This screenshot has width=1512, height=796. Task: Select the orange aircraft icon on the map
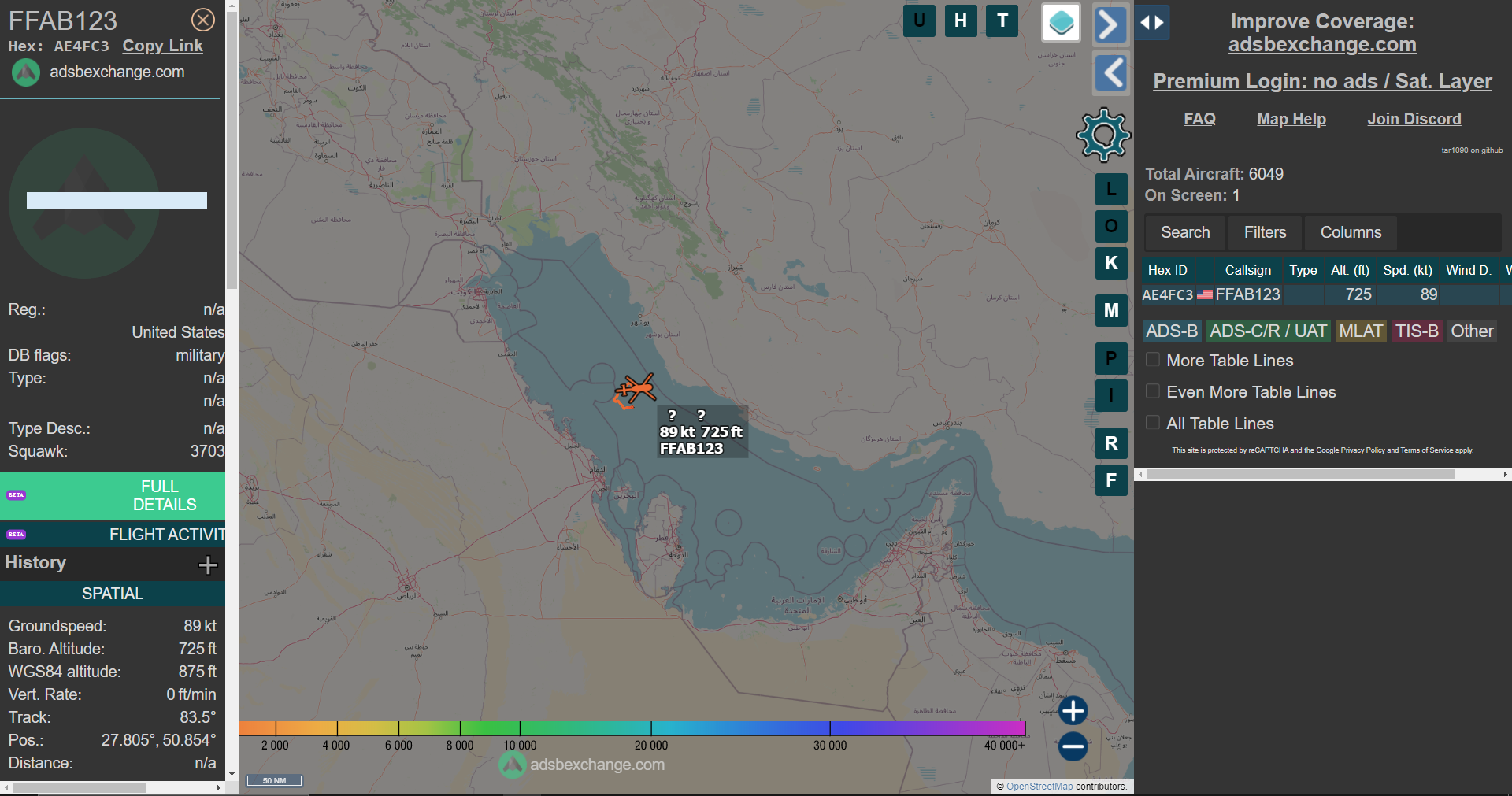[636, 388]
